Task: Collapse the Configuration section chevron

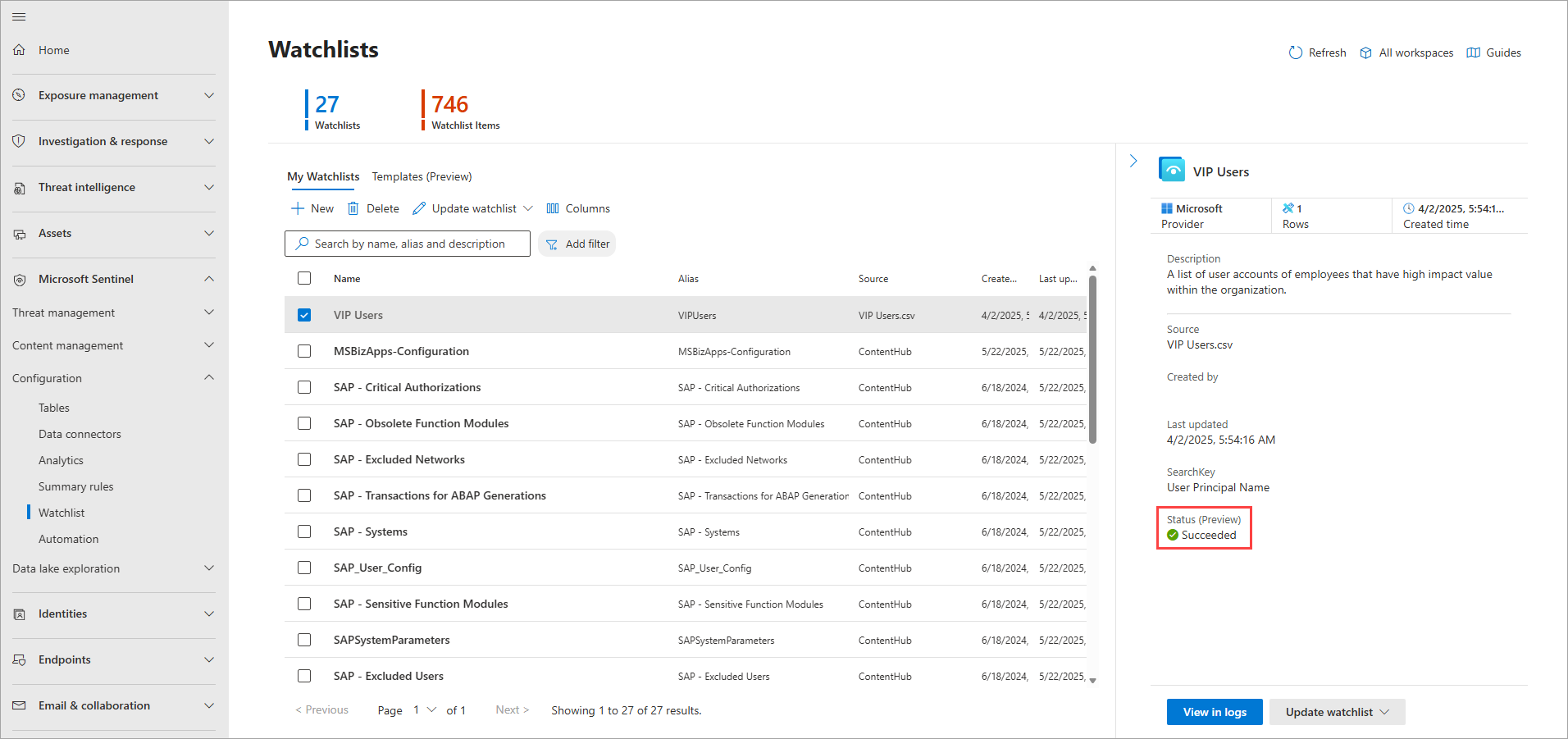Action: tap(209, 377)
